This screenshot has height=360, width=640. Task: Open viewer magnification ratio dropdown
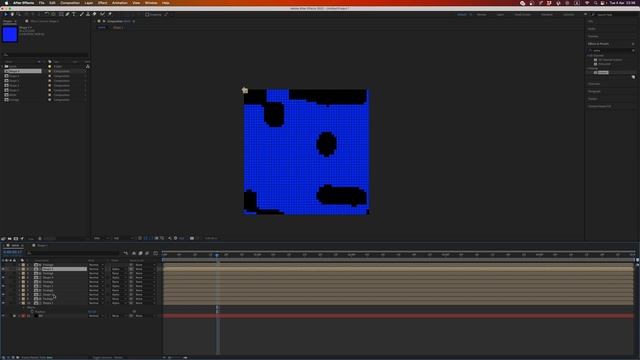[x=101, y=238]
